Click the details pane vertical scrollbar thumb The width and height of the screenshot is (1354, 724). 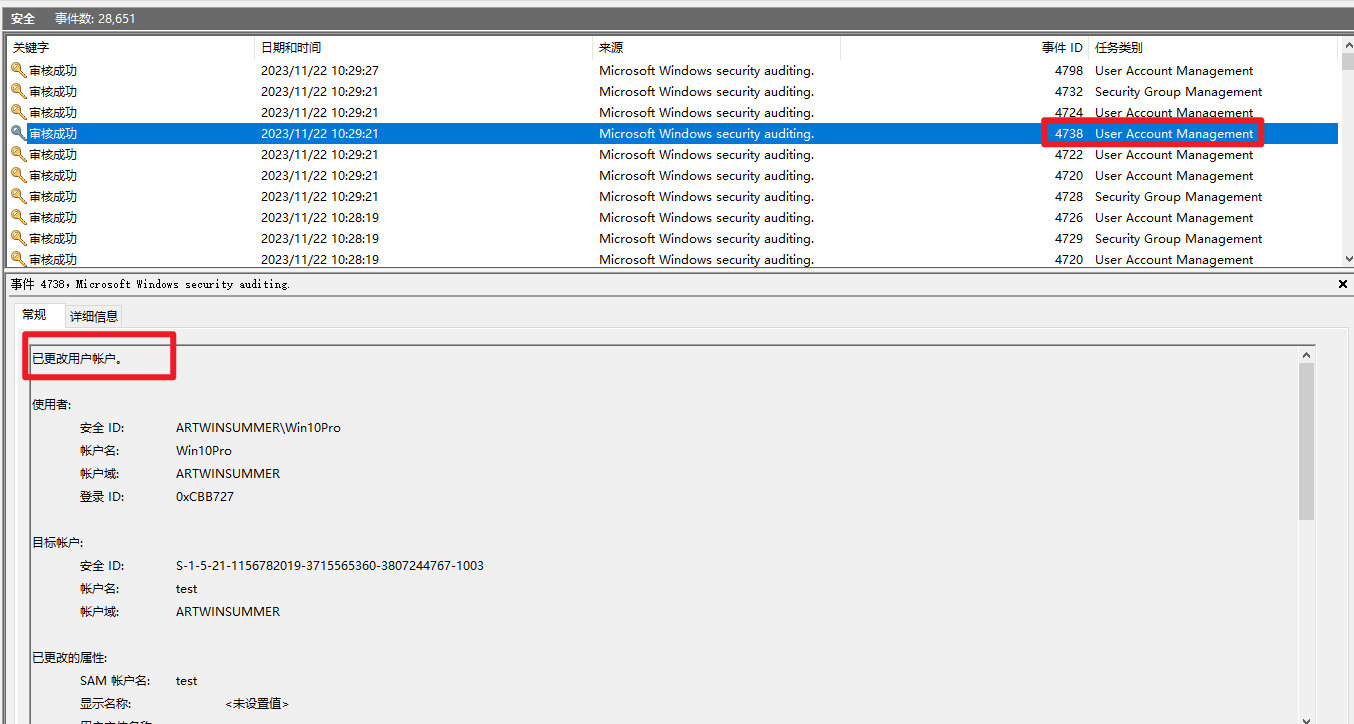(1306, 441)
